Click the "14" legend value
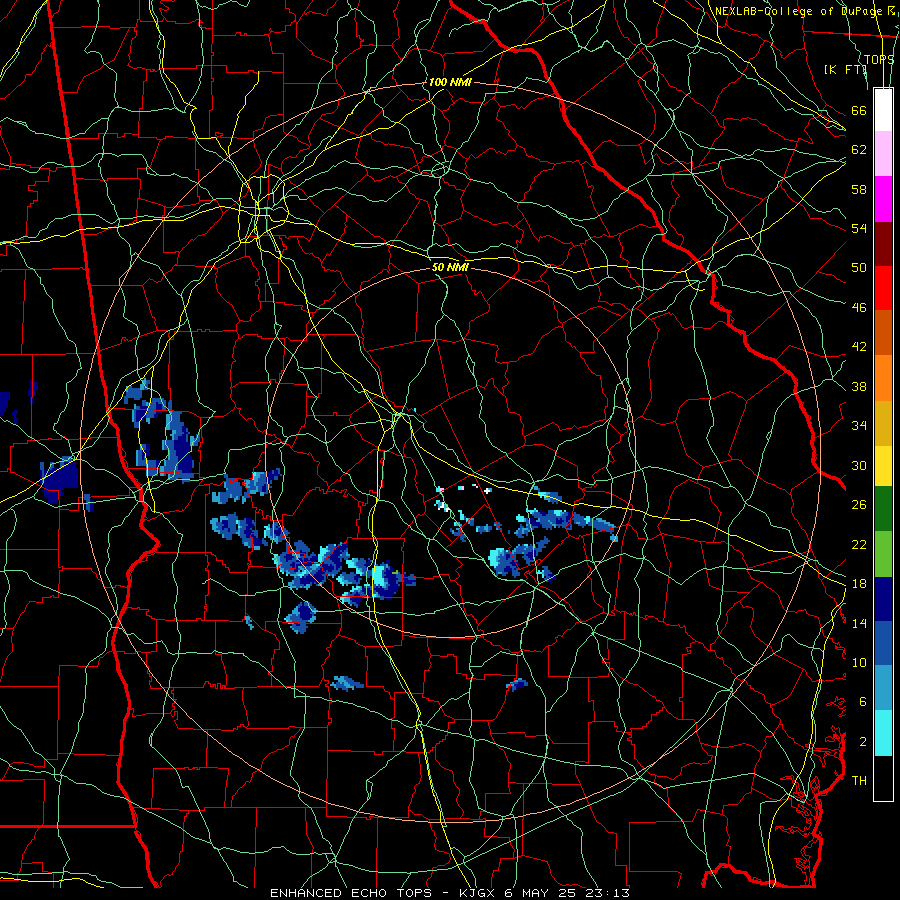 859,623
